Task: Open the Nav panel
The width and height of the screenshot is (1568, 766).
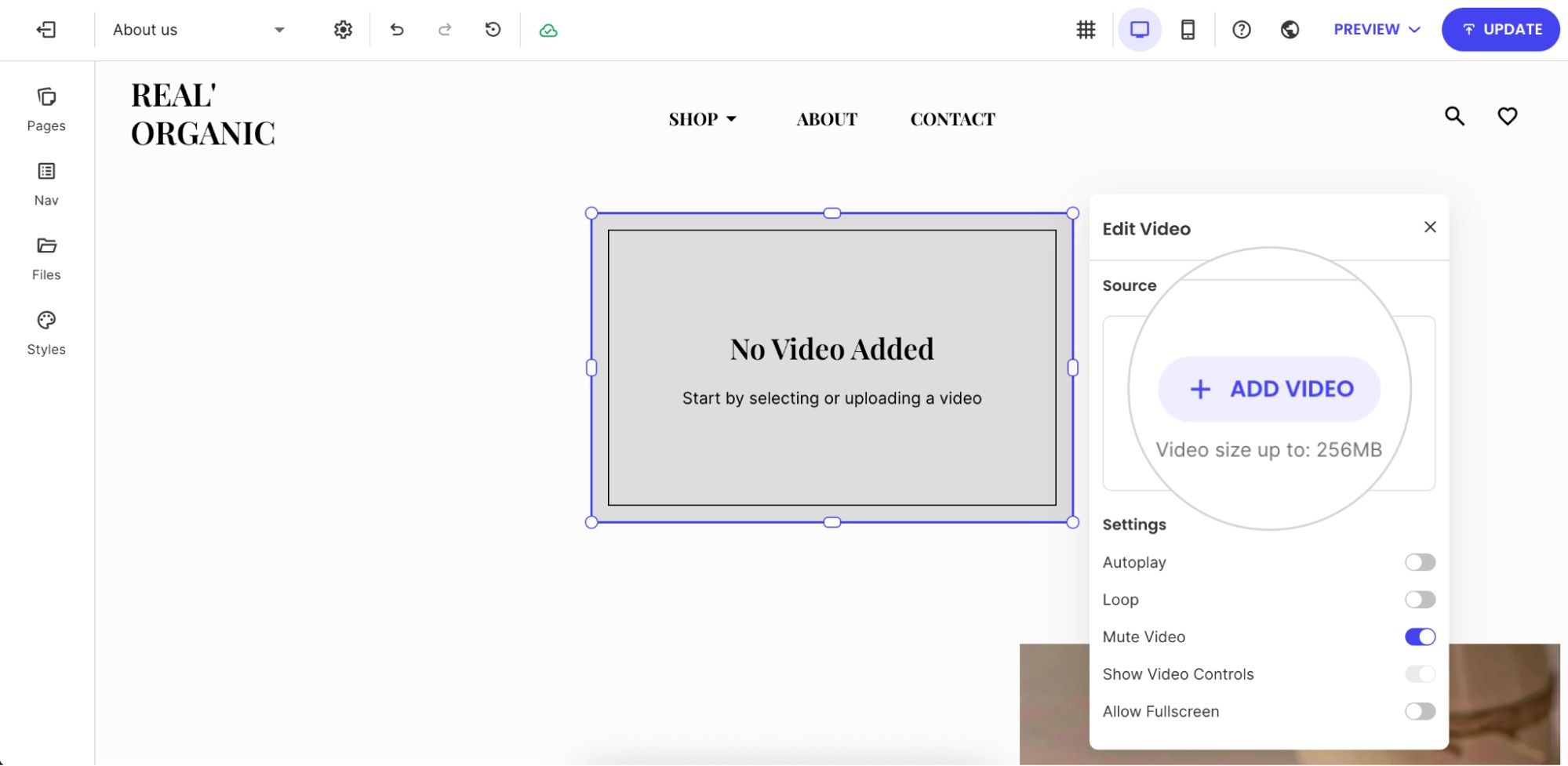Action: [46, 184]
